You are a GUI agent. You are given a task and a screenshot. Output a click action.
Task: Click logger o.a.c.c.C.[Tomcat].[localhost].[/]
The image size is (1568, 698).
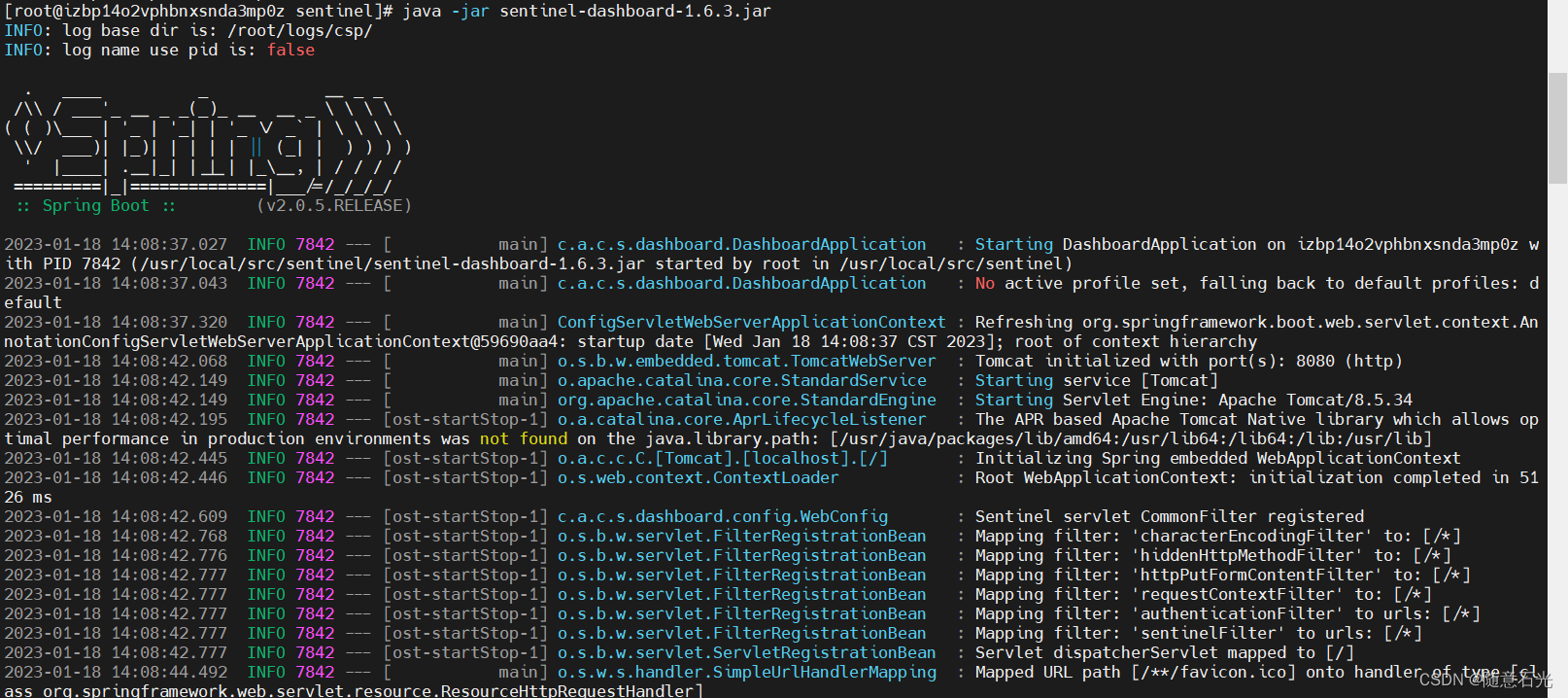tap(723, 458)
